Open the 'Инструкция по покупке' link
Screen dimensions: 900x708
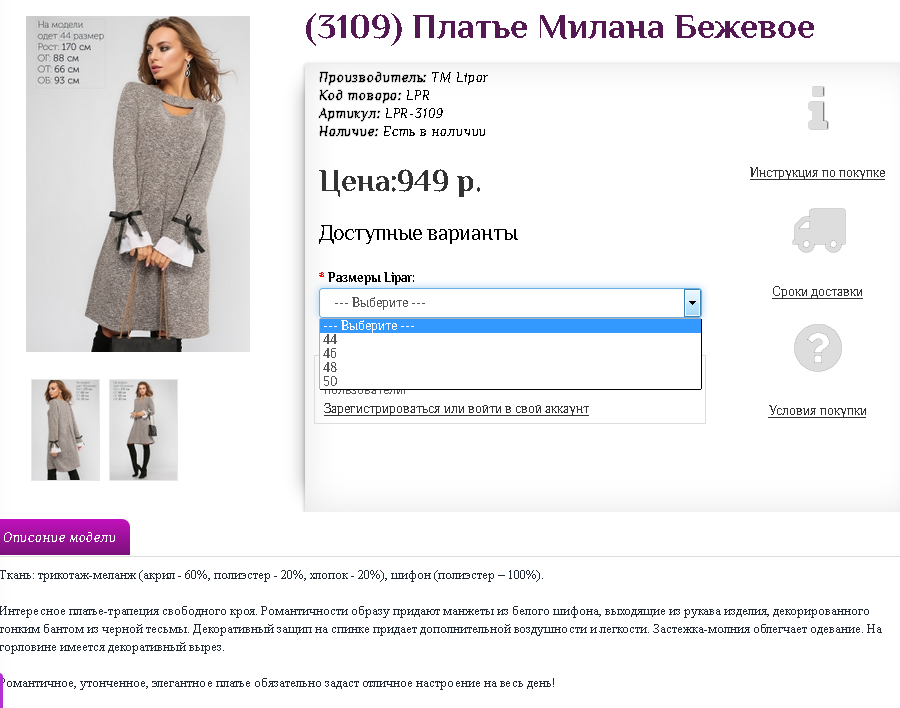pos(817,172)
